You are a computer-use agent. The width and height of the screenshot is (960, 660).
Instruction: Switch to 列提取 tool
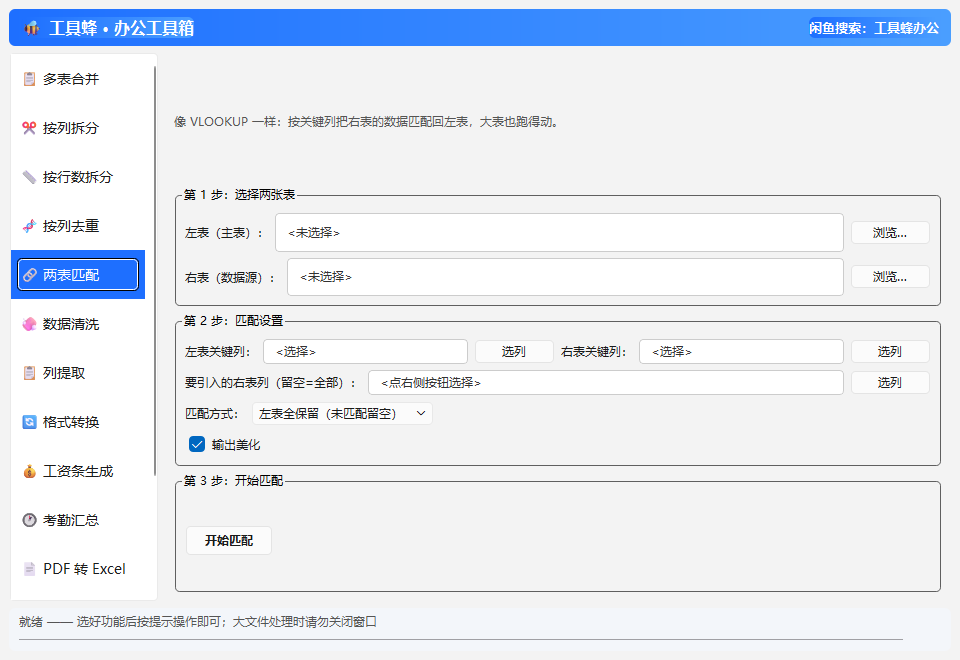(x=78, y=373)
